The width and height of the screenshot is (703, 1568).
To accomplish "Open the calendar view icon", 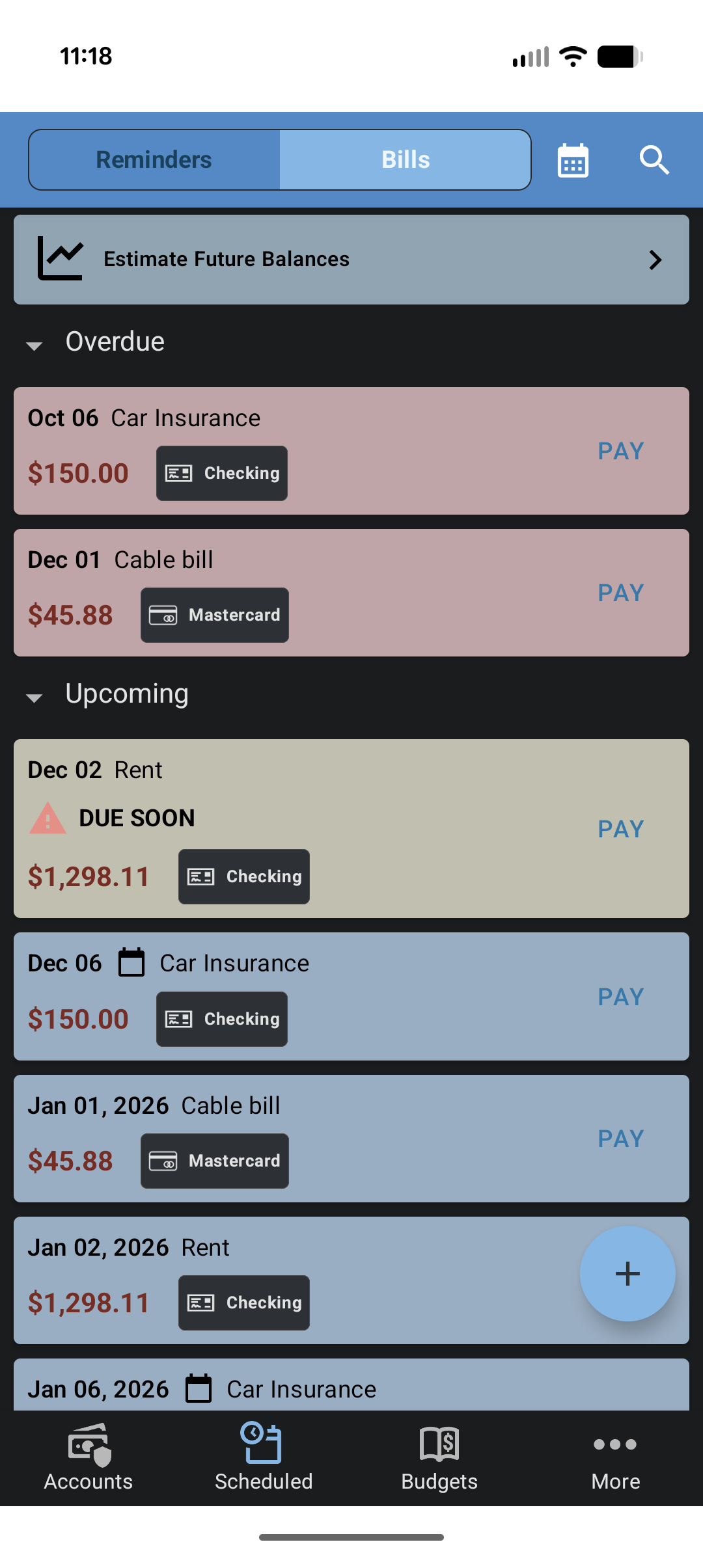I will tap(573, 160).
